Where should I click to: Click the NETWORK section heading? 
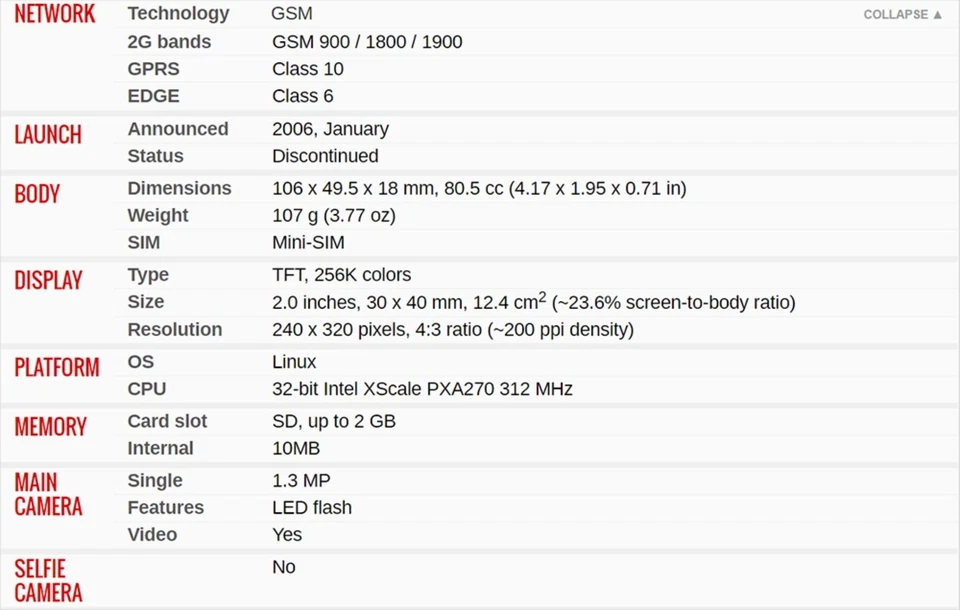(x=55, y=15)
